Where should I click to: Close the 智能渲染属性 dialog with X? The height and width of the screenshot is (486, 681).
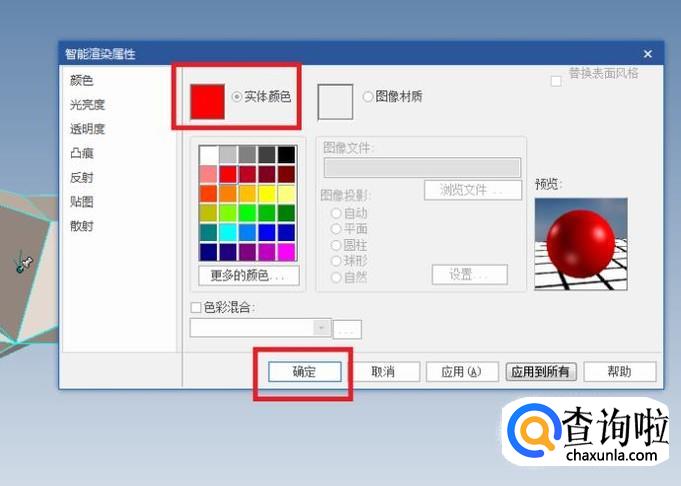(648, 54)
